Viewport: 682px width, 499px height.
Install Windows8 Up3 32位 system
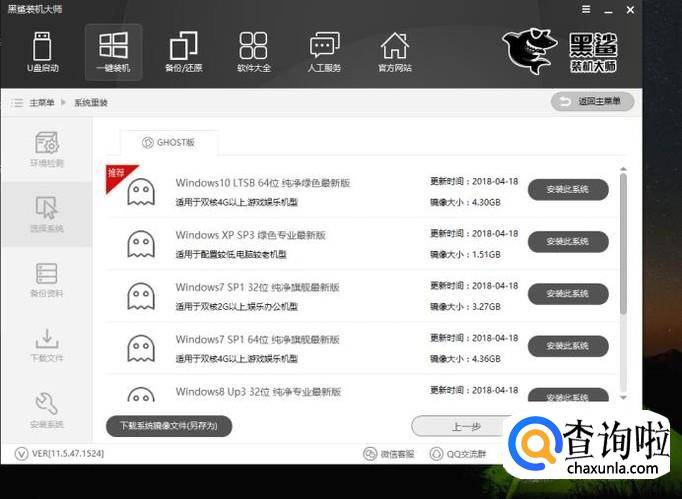[568, 395]
